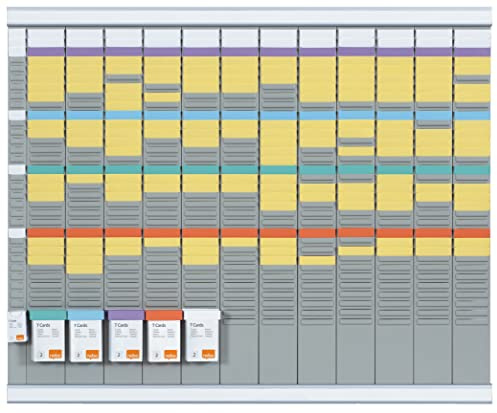Click the white row label beside the purple band
Image resolution: width=497 pixels, height=413 pixels.
click(17, 51)
